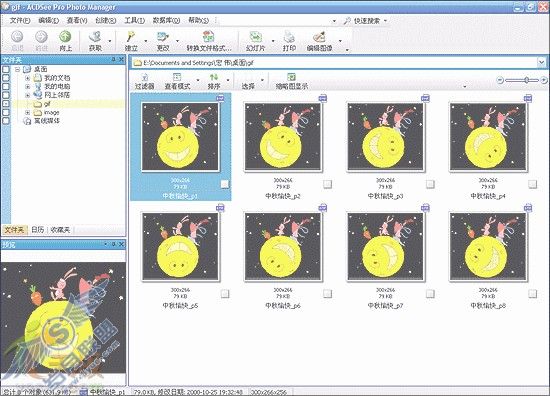
Task: Click the 获取 (Acquire) toolbar icon
Action: click(x=95, y=36)
